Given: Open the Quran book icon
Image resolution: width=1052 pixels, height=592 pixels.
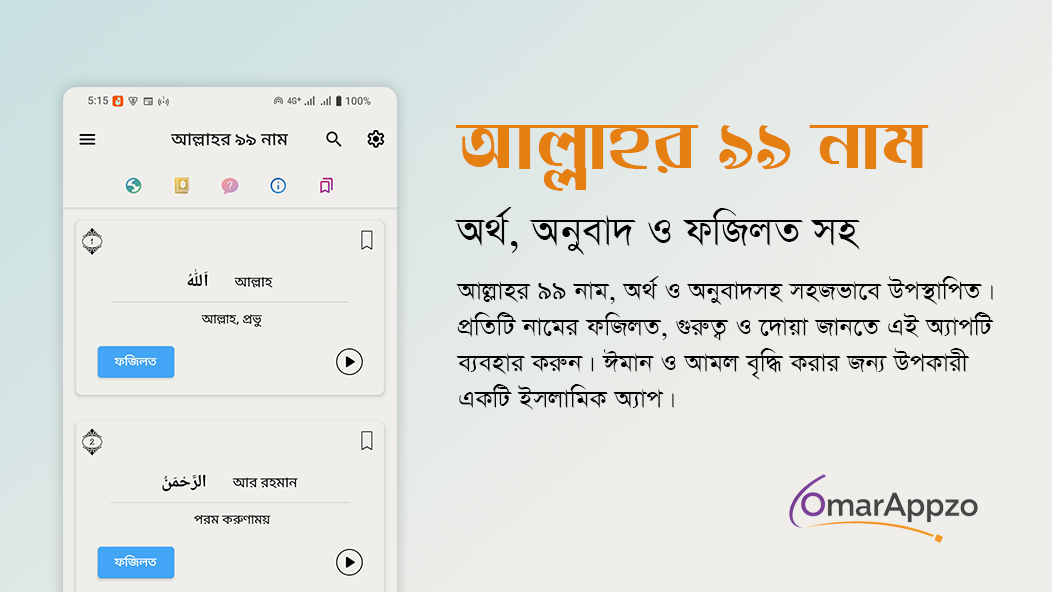Looking at the screenshot, I should click(x=181, y=186).
